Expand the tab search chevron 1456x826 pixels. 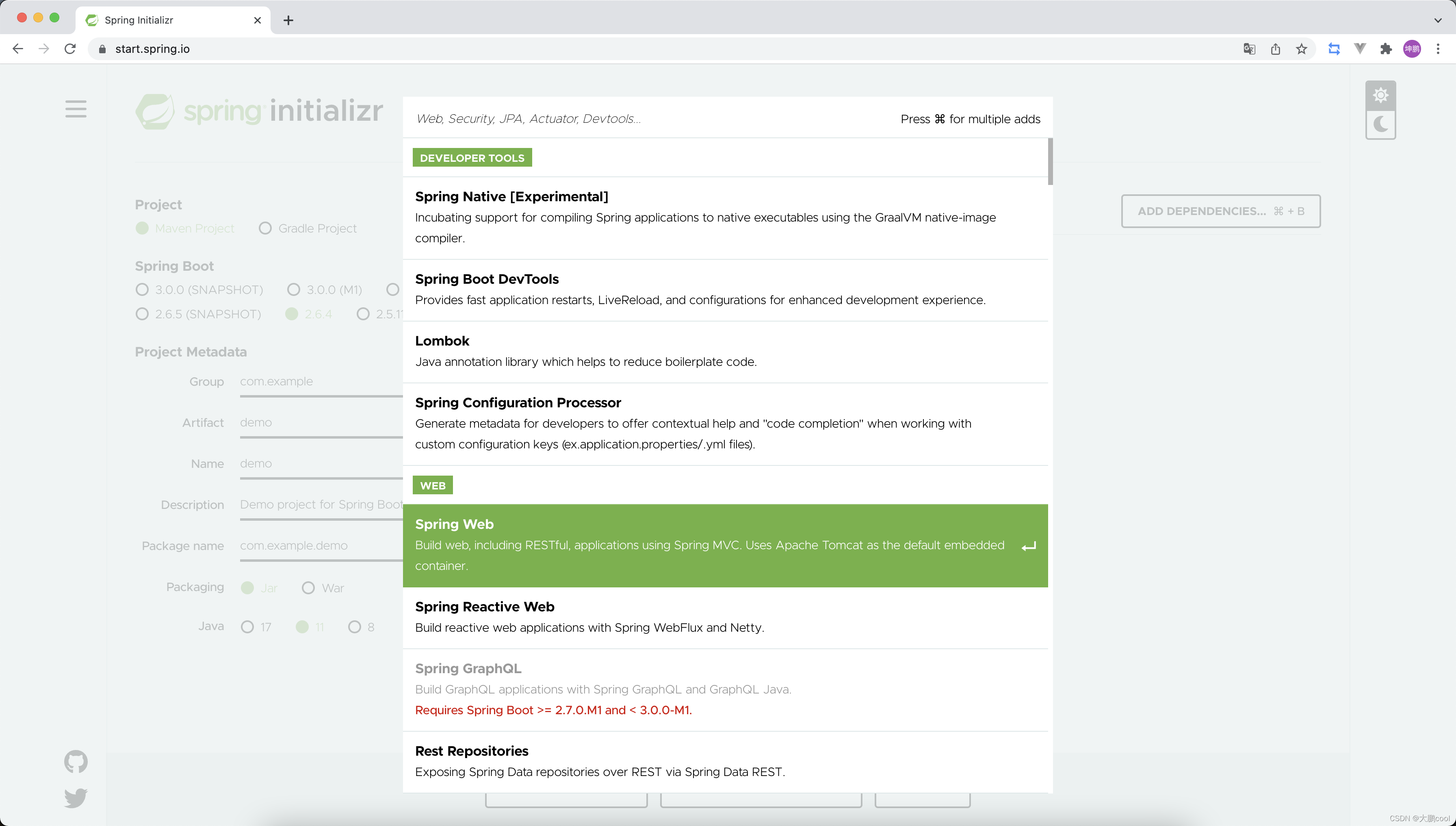point(1437,20)
